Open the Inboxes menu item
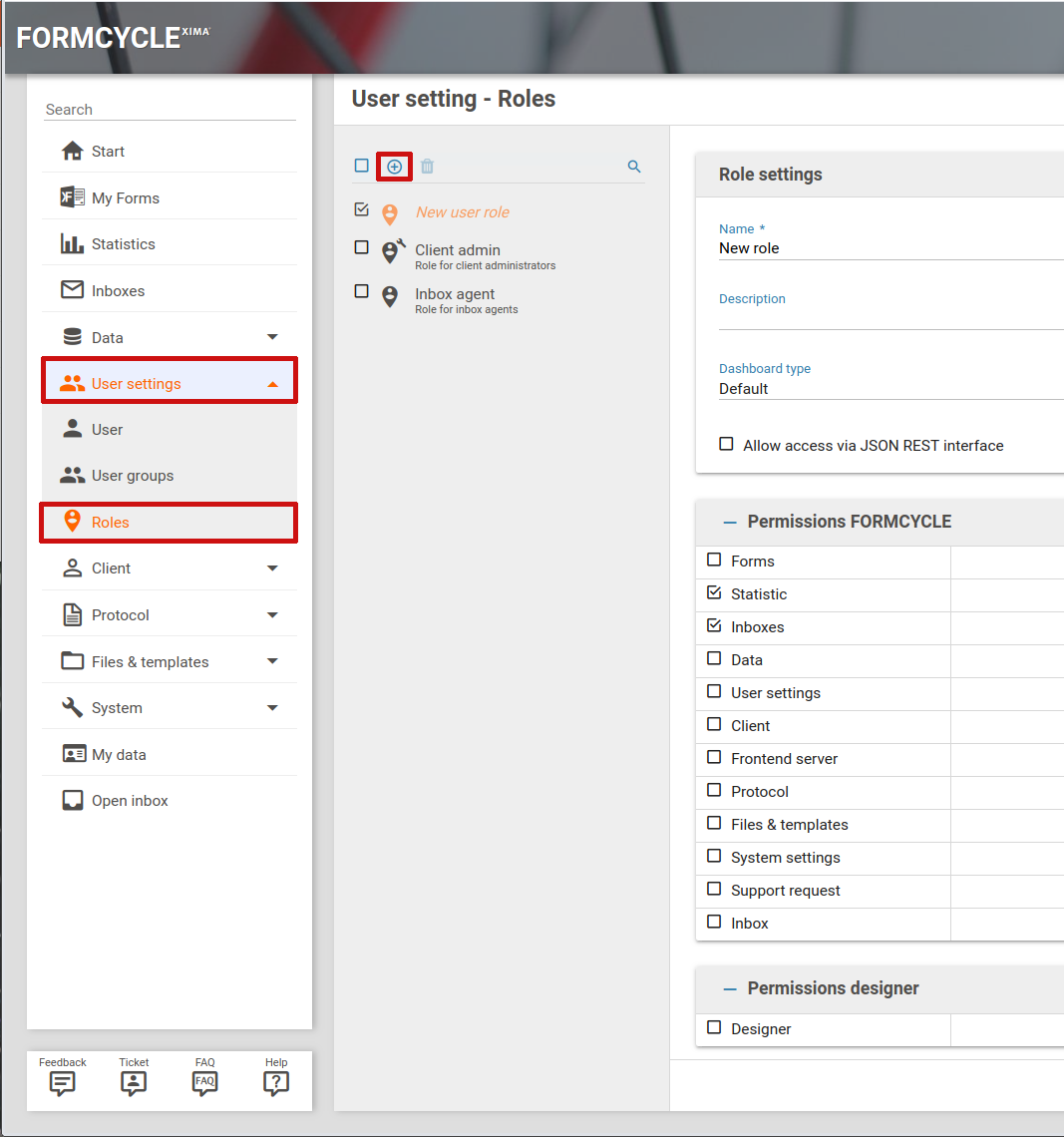Image resolution: width=1064 pixels, height=1137 pixels. [118, 291]
